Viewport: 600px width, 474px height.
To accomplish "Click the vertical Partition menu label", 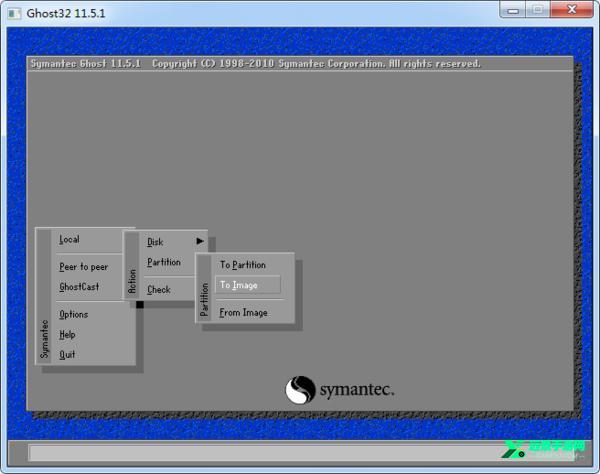I will [204, 300].
